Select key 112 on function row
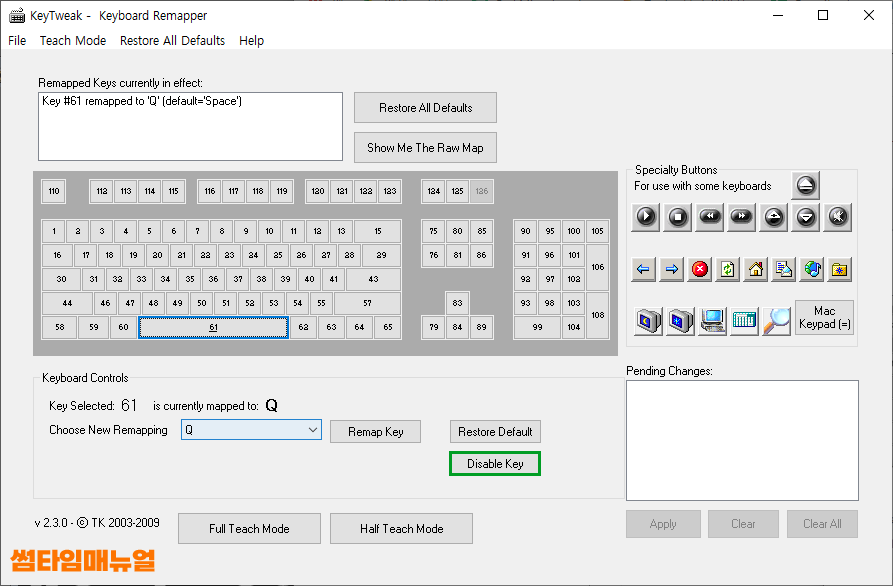 tap(101, 191)
